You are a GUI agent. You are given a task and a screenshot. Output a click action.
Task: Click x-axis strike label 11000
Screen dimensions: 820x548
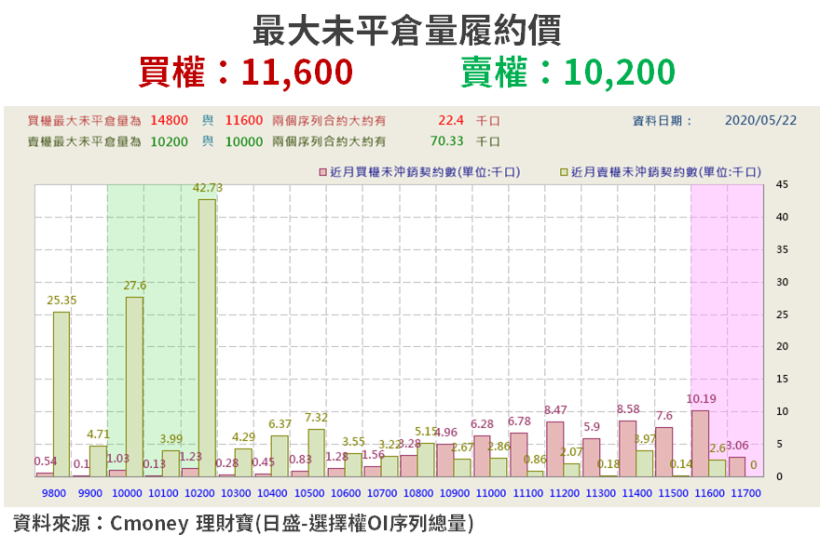[x=491, y=493]
